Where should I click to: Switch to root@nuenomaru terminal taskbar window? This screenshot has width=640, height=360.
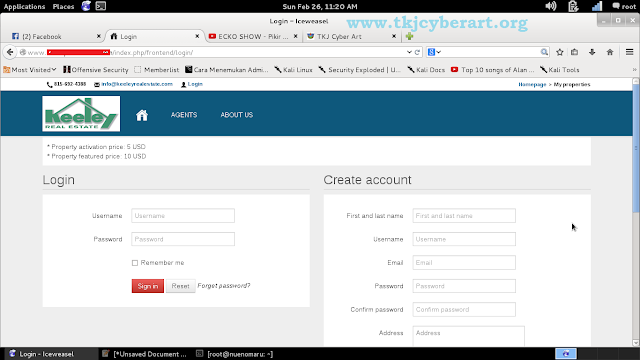pos(234,354)
